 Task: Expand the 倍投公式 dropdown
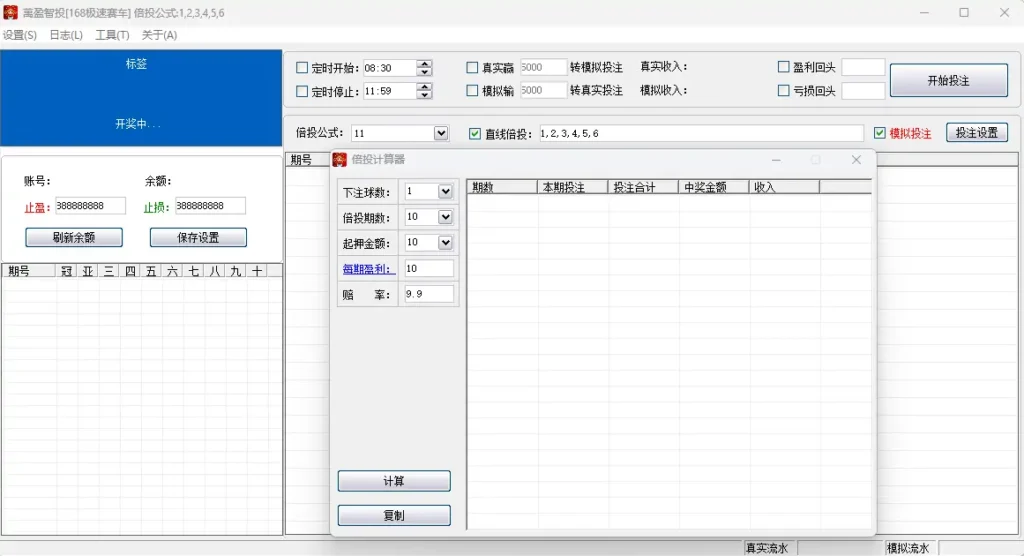coord(441,133)
